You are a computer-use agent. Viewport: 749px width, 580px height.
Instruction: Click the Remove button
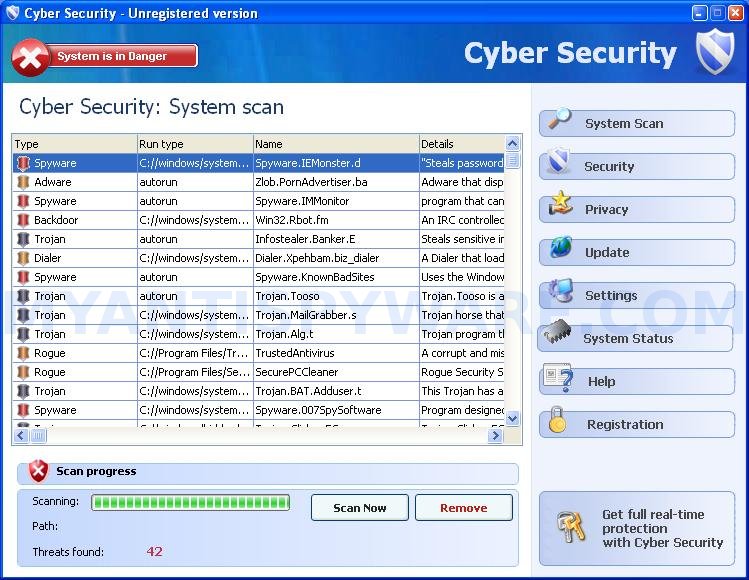click(464, 507)
